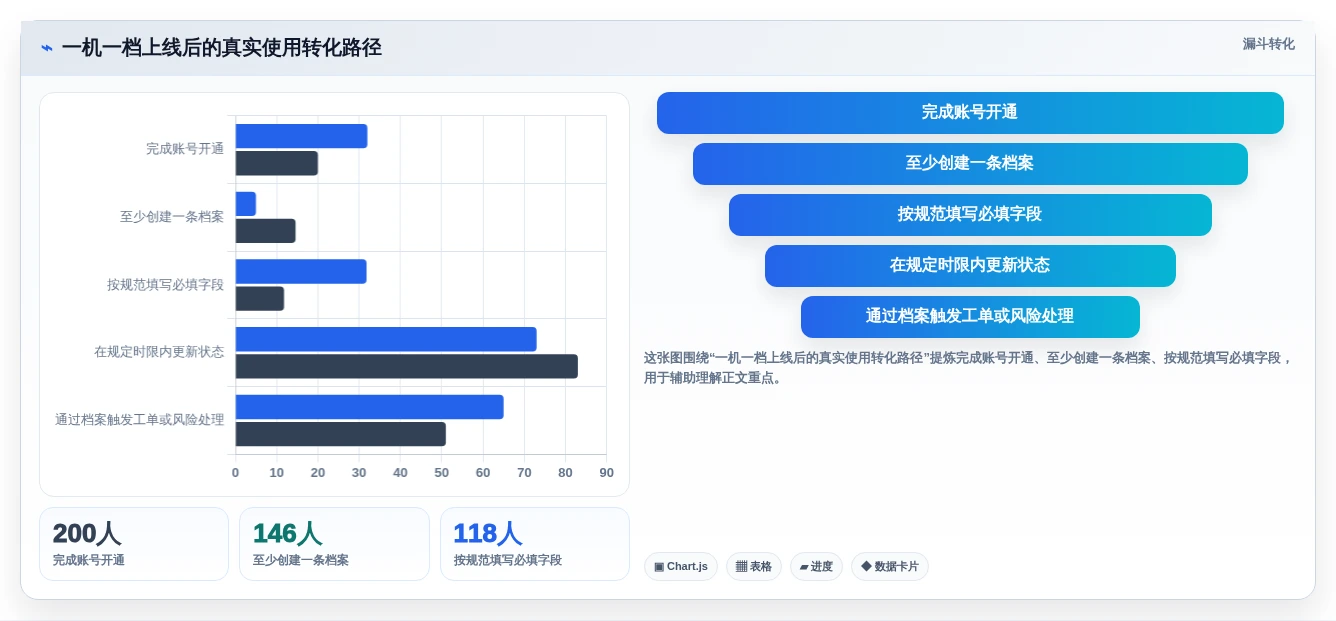Click the dark bar for 在规定时限内更新状态
Image resolution: width=1336 pixels, height=621 pixels.
click(x=407, y=366)
